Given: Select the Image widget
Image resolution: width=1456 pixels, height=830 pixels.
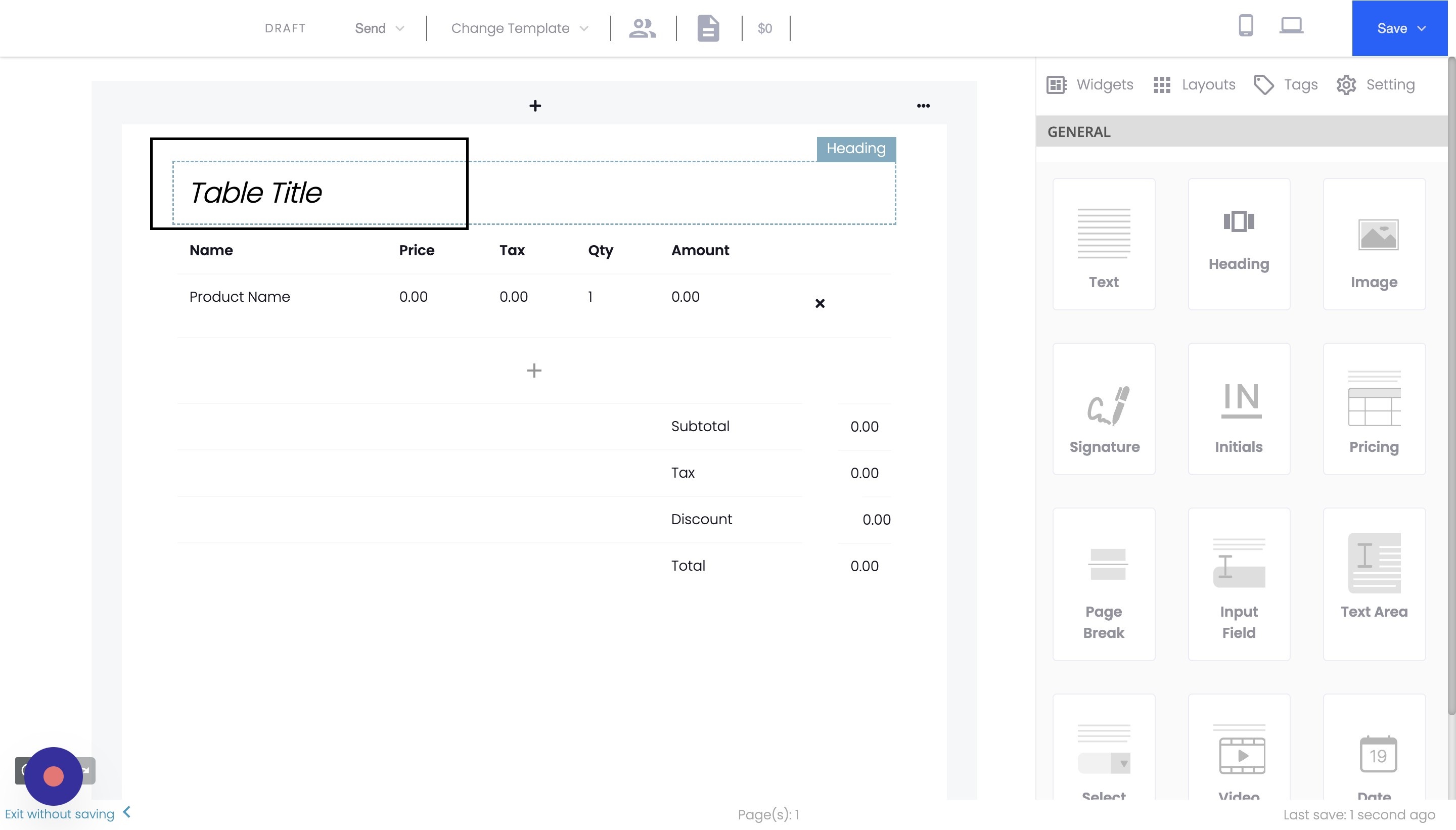Looking at the screenshot, I should pos(1373,244).
